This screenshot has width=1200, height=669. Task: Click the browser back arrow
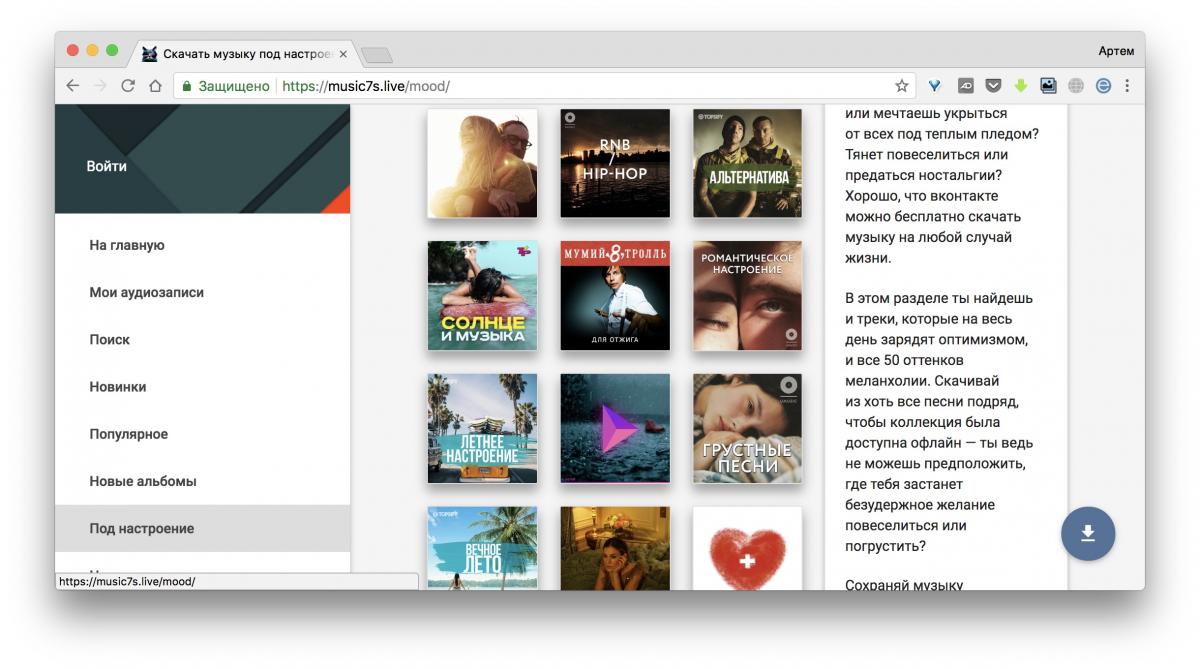73,86
